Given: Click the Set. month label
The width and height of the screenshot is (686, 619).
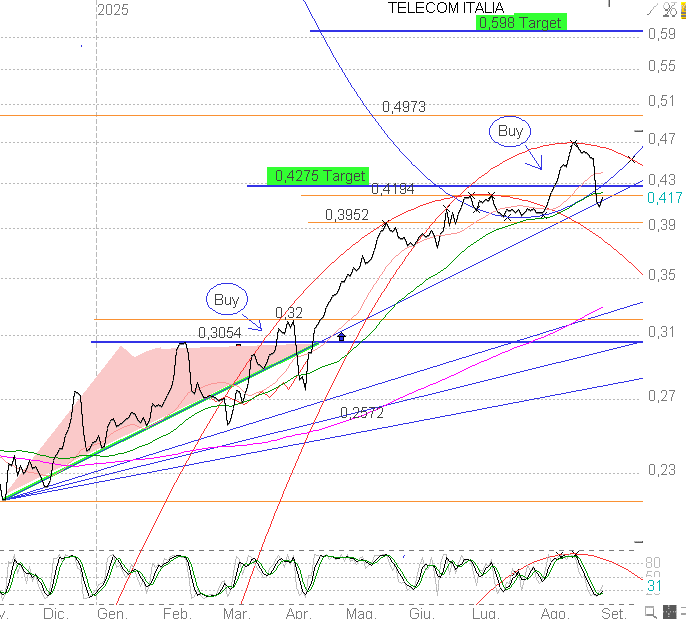Looking at the screenshot, I should [612, 613].
